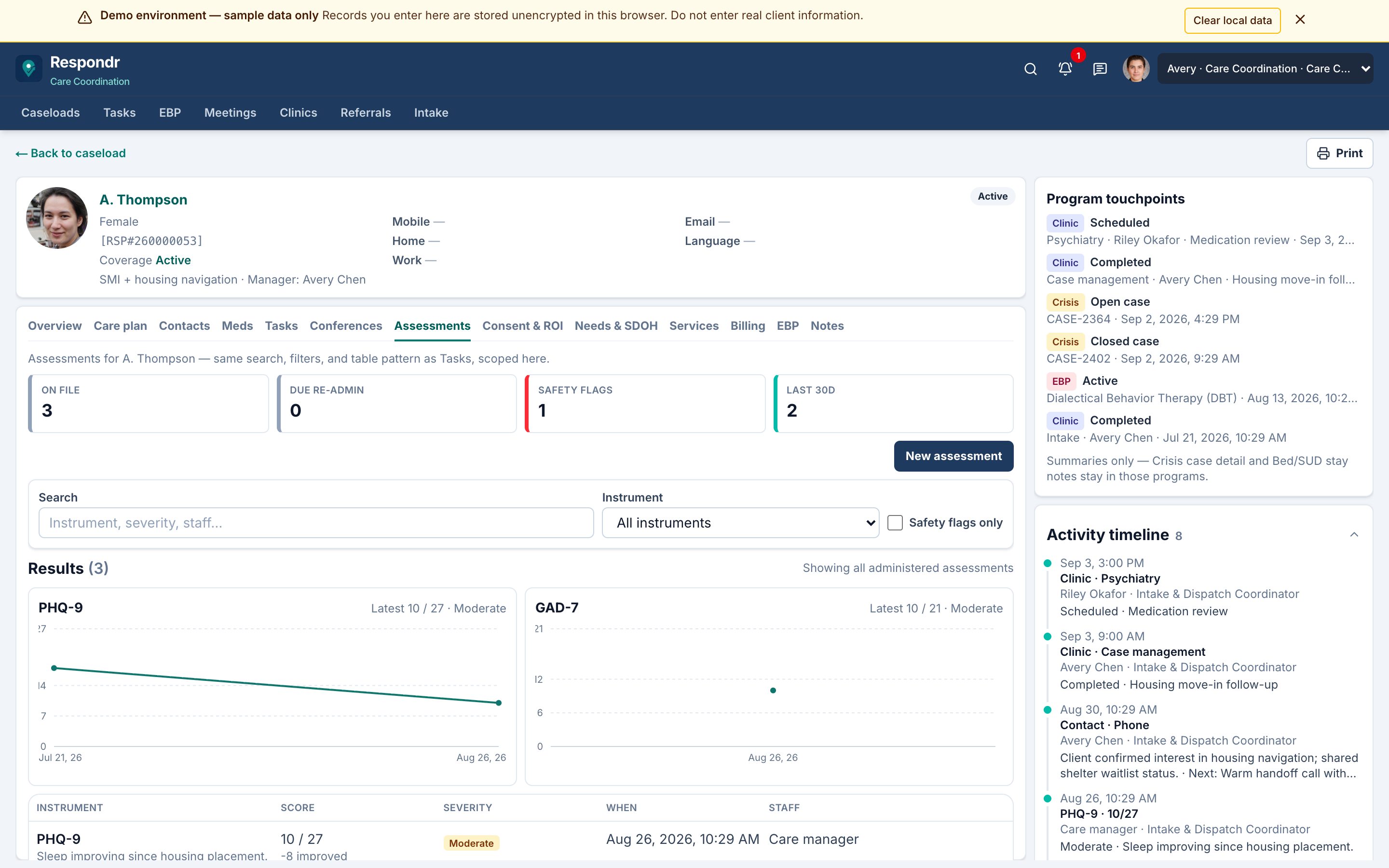Switch to the Meds tab
1389x868 pixels.
coord(237,326)
